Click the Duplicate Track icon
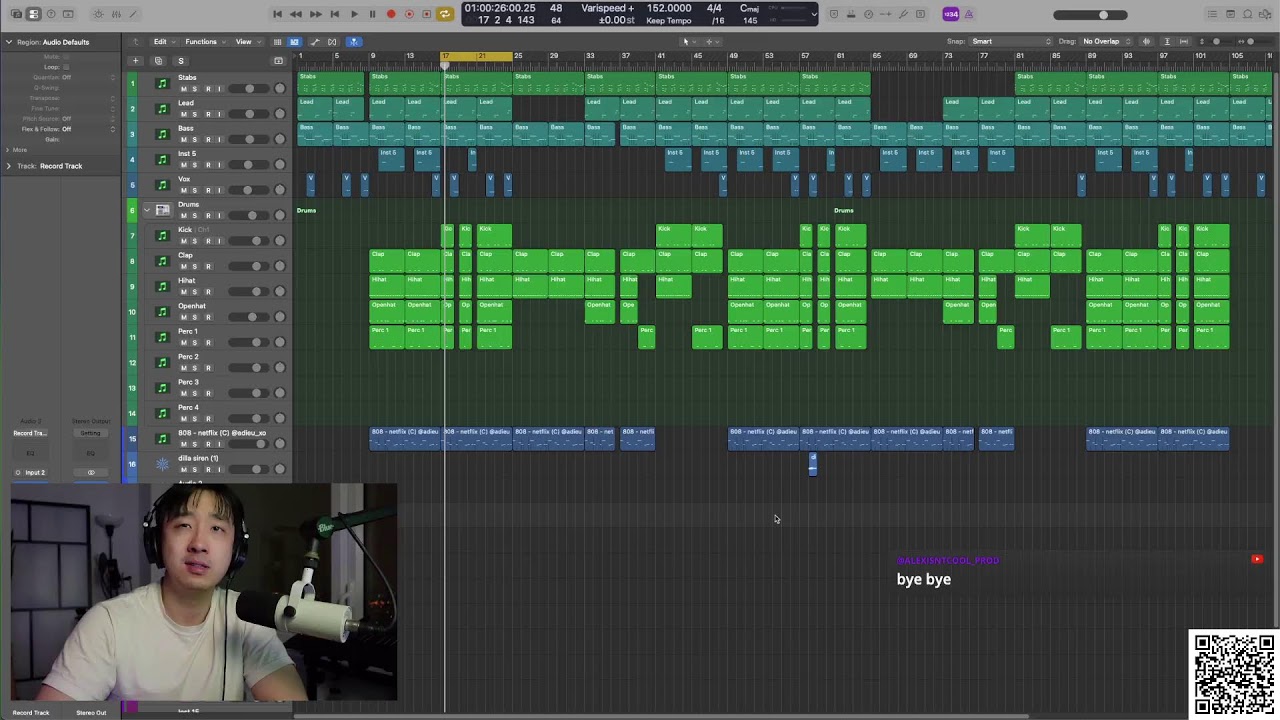 (158, 61)
